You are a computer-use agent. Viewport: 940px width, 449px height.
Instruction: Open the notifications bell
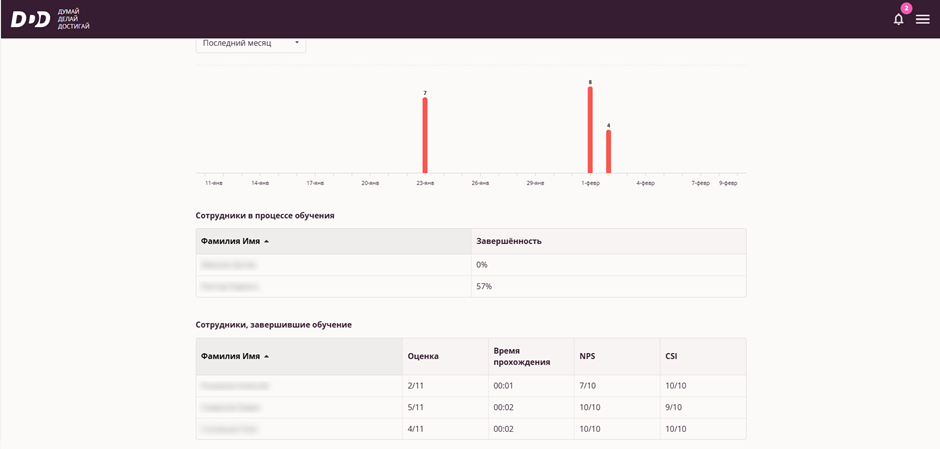pos(898,19)
